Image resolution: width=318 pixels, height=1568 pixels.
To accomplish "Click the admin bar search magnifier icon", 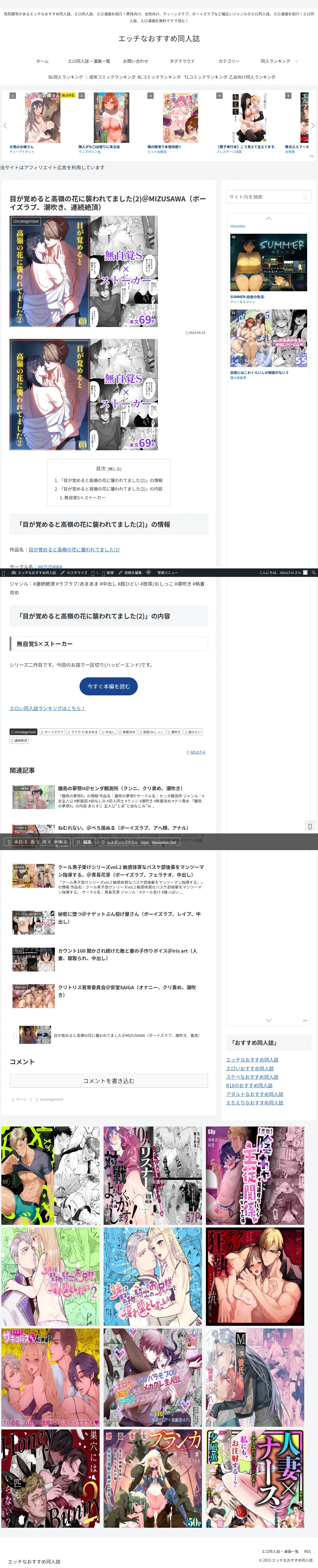I will click(x=314, y=573).
